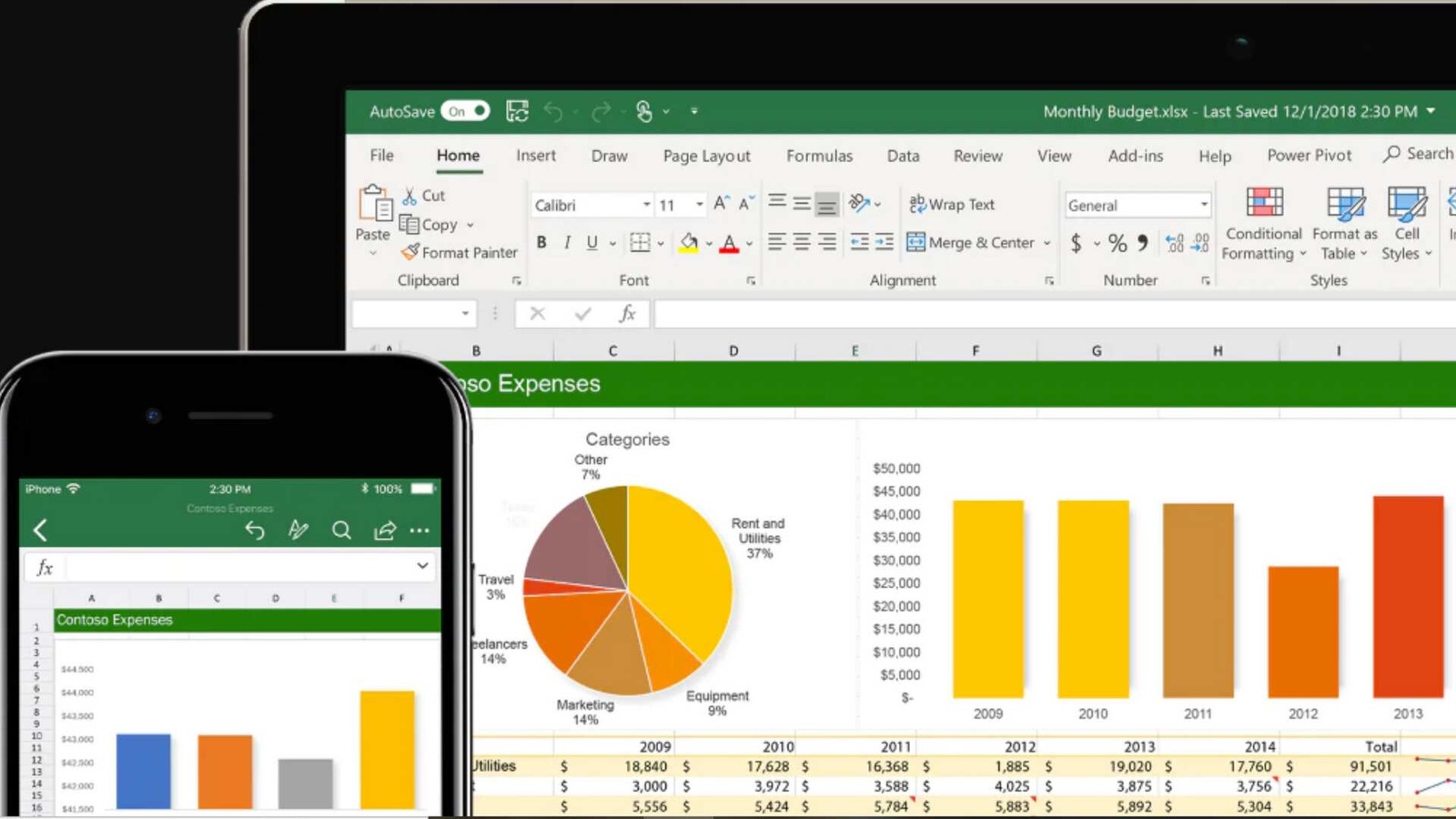
Task: Click the Format as Table icon
Action: point(1344,223)
